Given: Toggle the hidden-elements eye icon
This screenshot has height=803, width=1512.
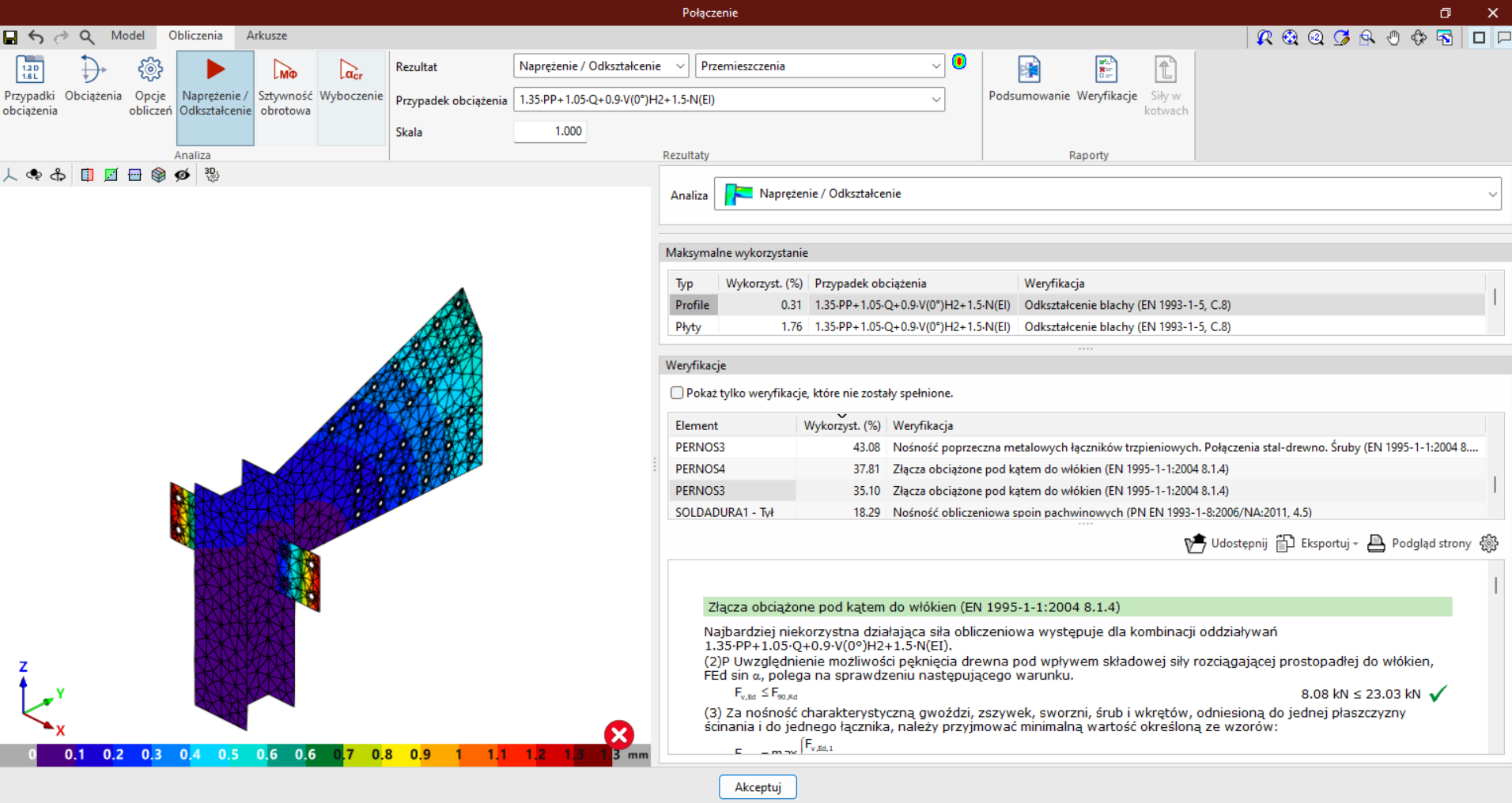Looking at the screenshot, I should click(x=183, y=175).
